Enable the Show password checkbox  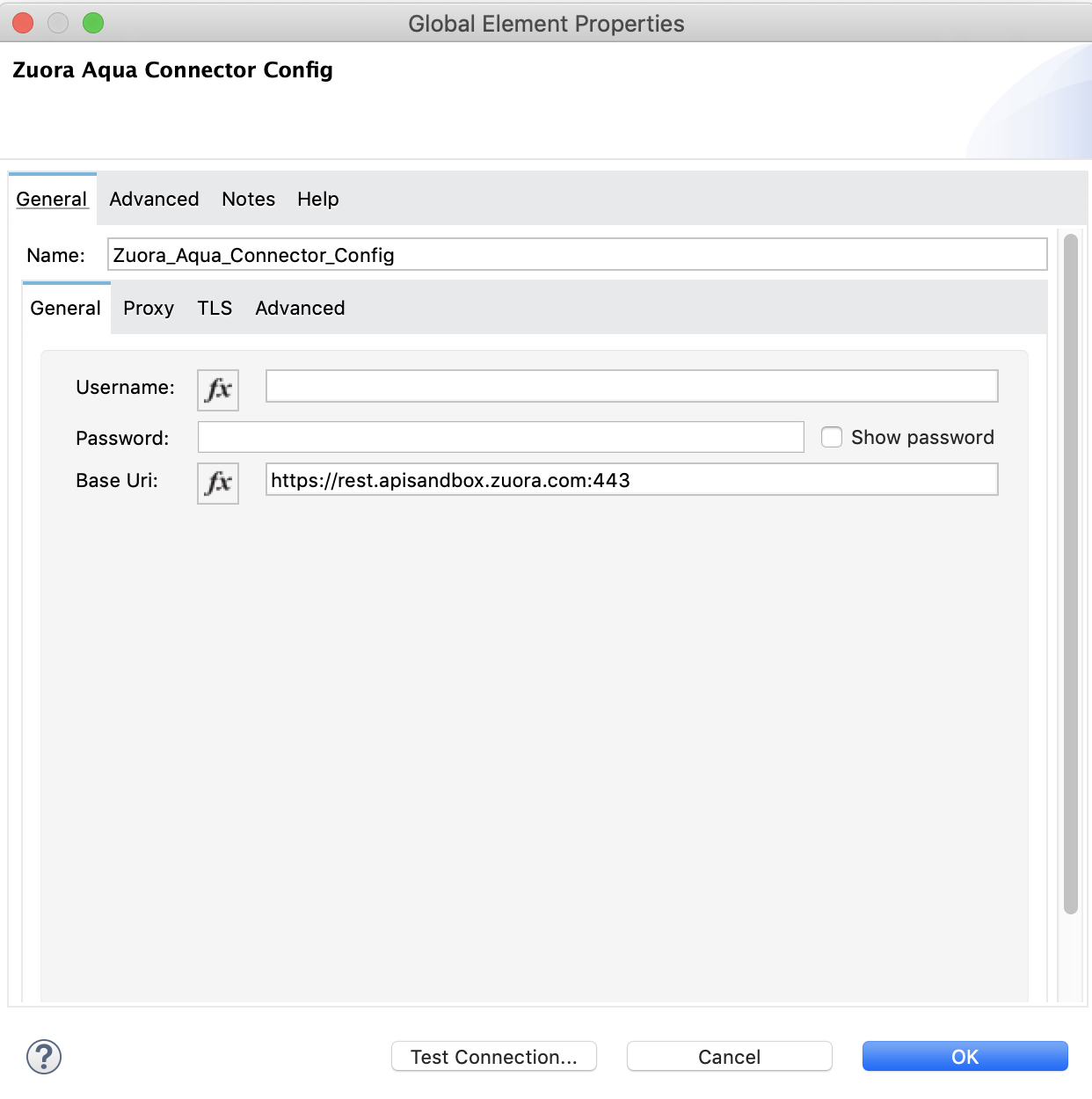[831, 436]
